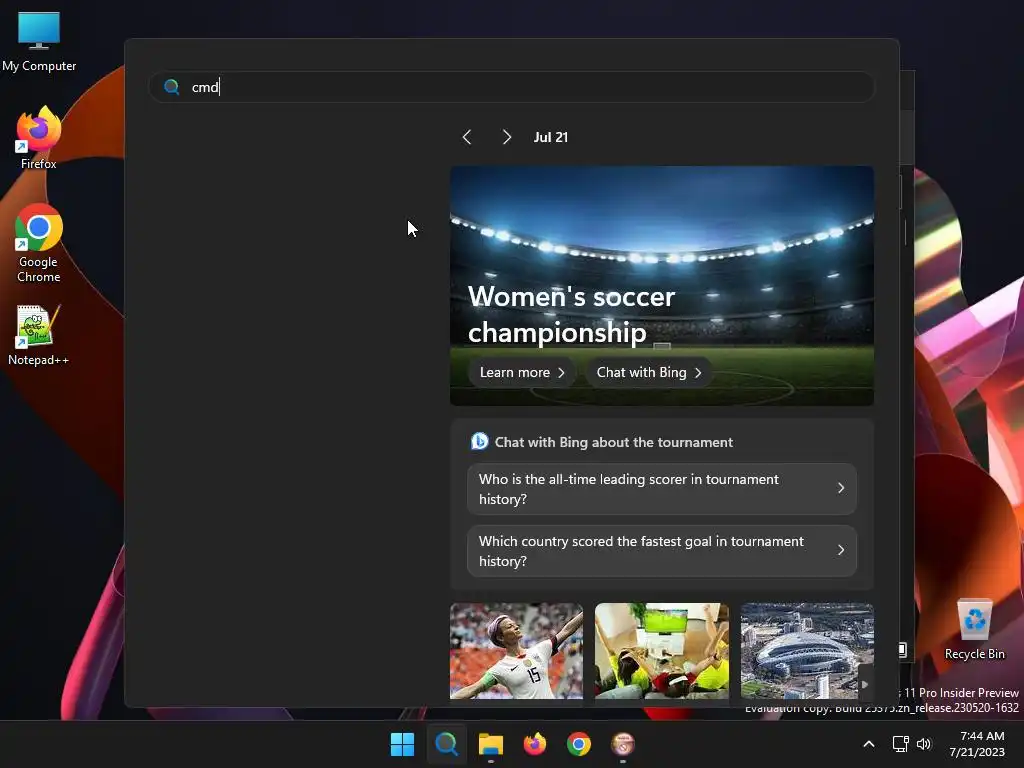
Task: Ask which country scored the fastest goal
Action: tap(662, 551)
